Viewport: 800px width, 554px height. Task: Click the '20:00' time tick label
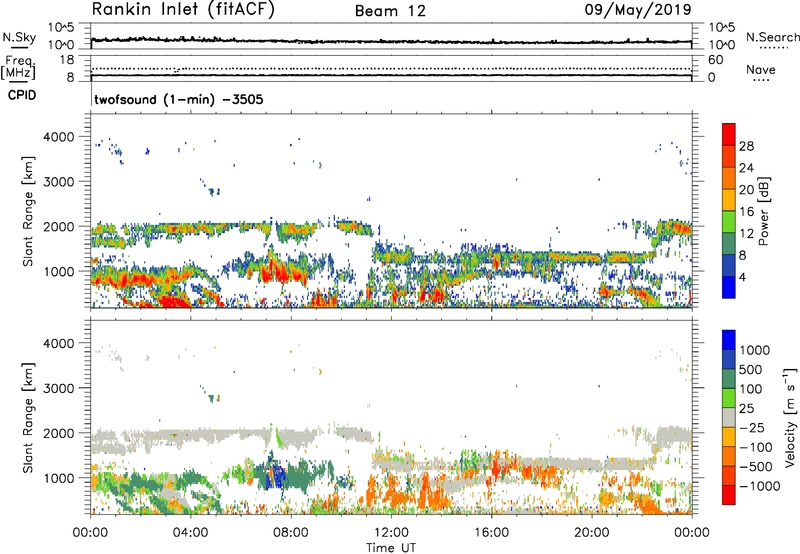click(591, 533)
